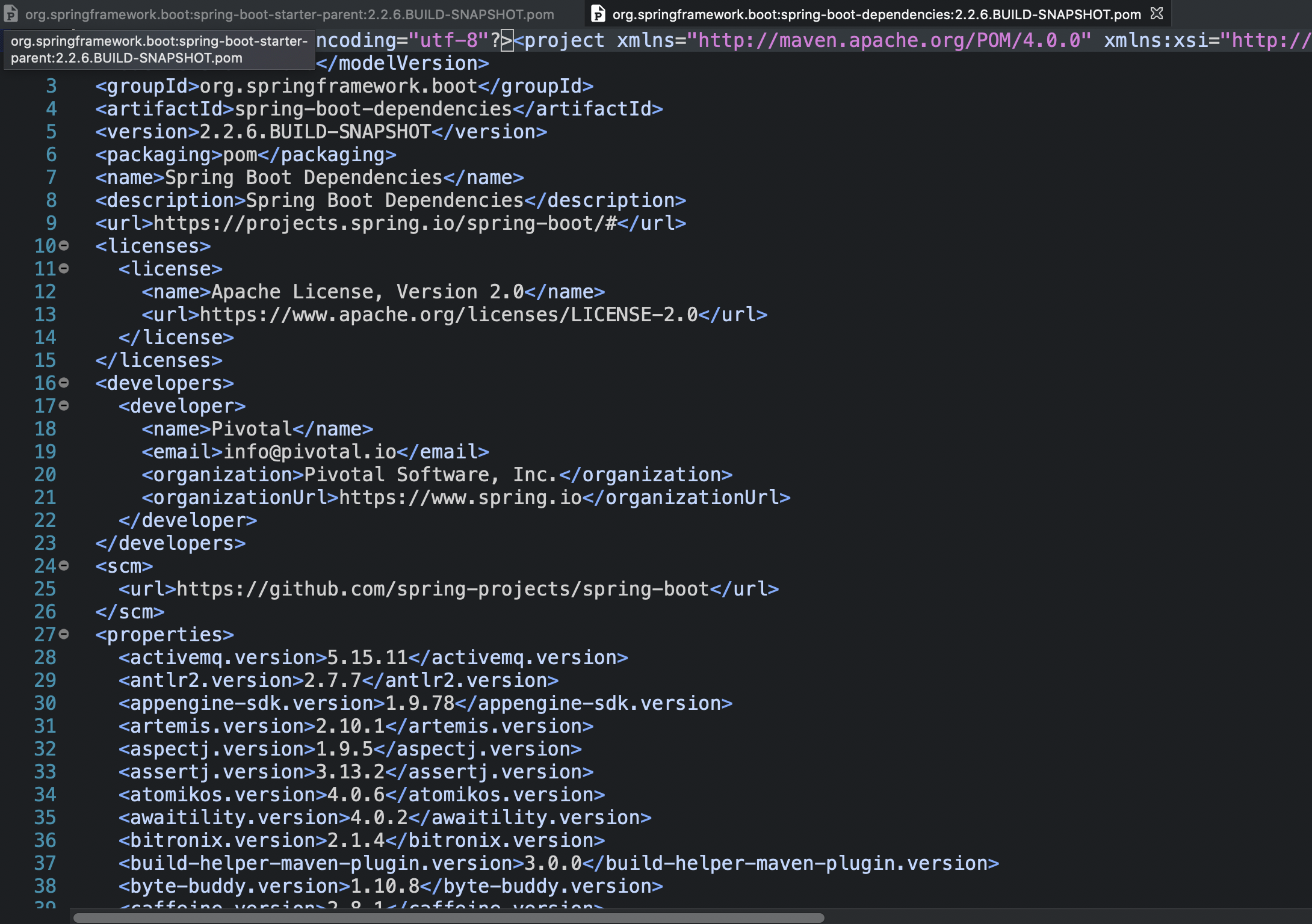The width and height of the screenshot is (1312, 924).
Task: Click the Apache license URL text on line 13
Action: pos(448,315)
